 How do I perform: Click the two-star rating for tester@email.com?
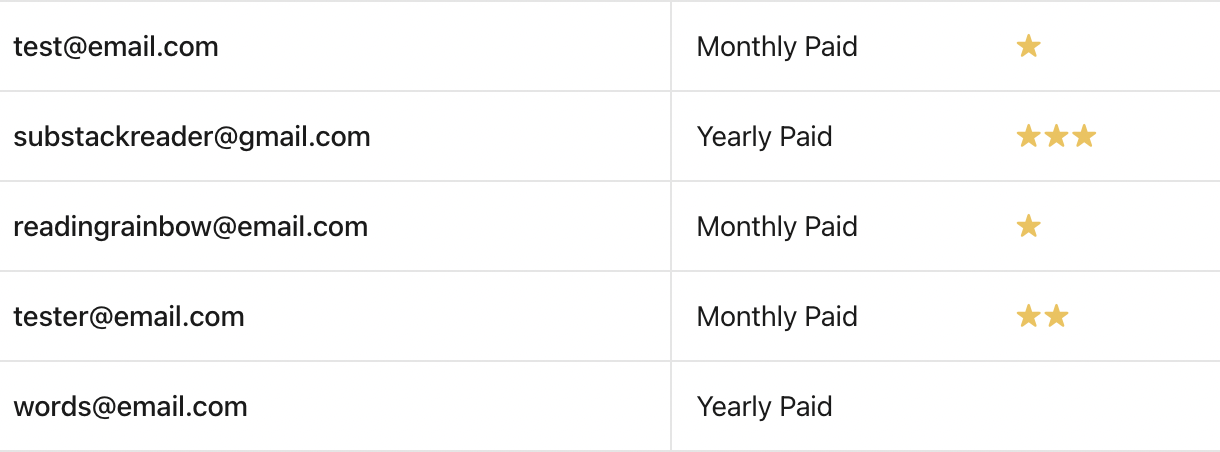[x=1042, y=316]
